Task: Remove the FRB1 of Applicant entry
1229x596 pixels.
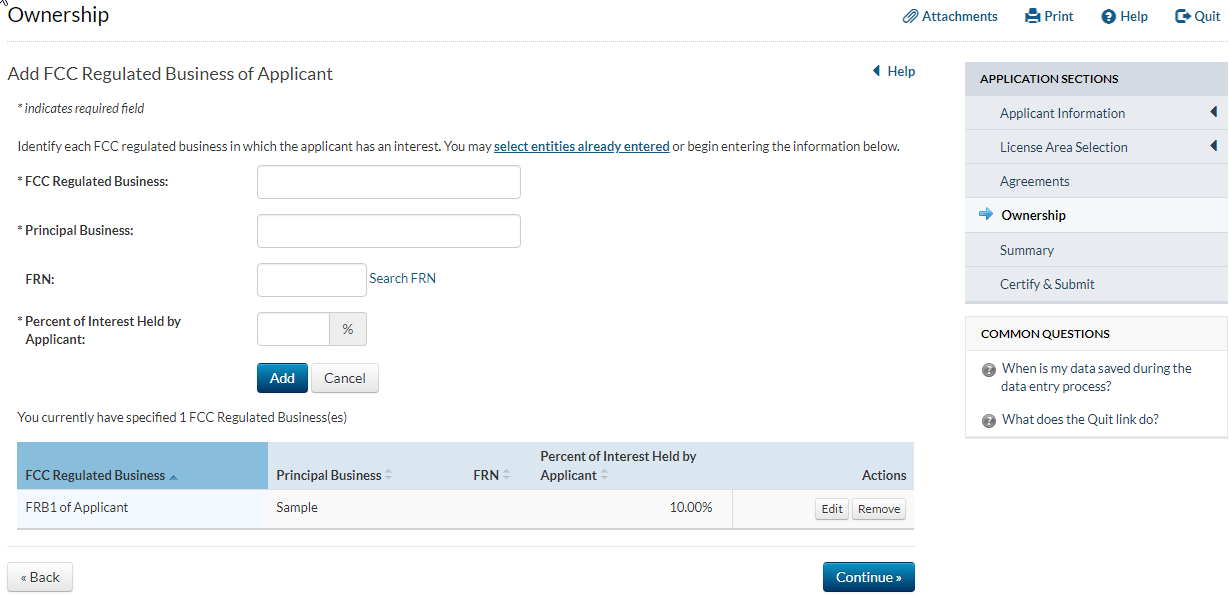Action: click(x=878, y=509)
